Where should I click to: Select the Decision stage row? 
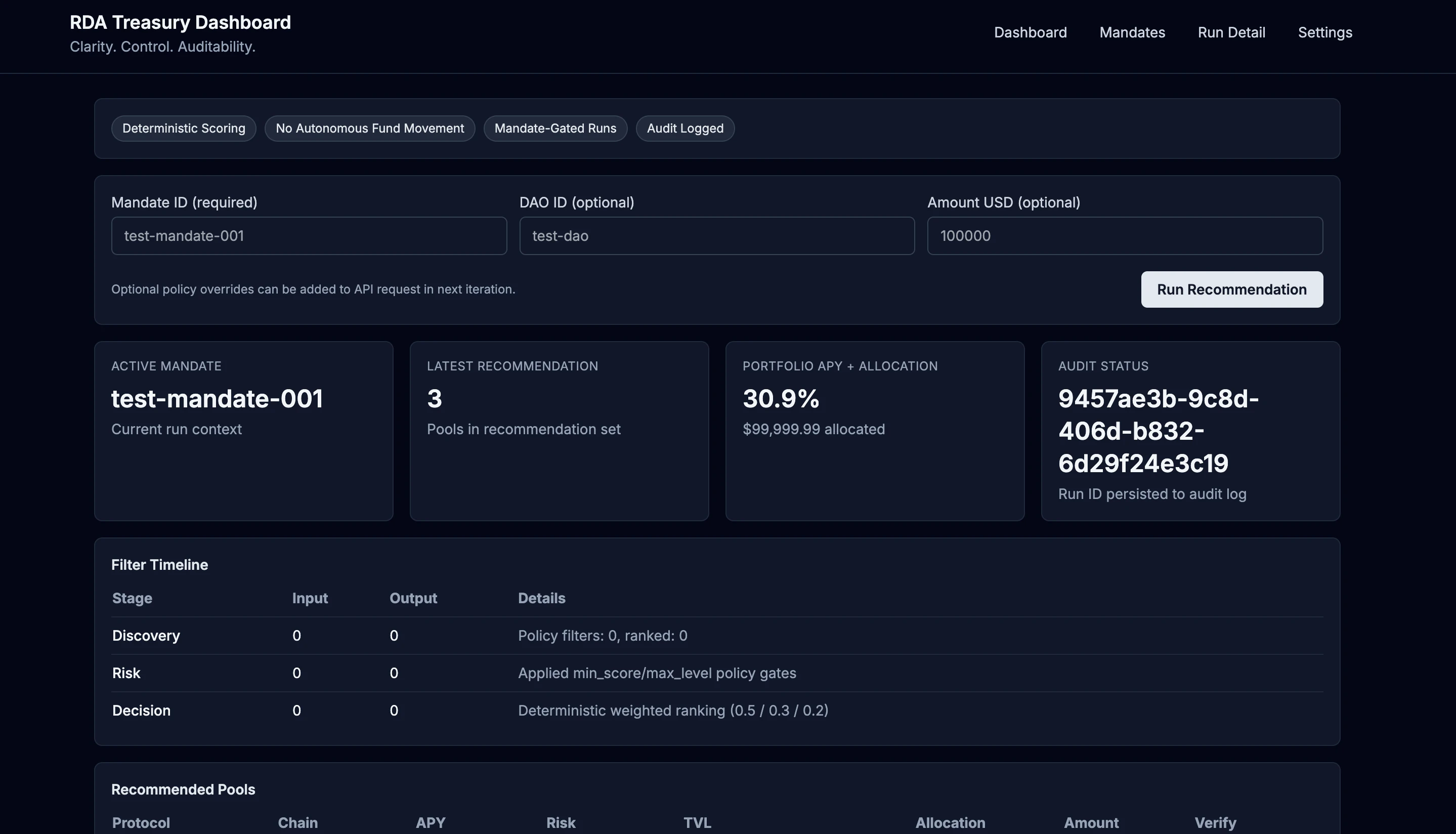(x=141, y=711)
